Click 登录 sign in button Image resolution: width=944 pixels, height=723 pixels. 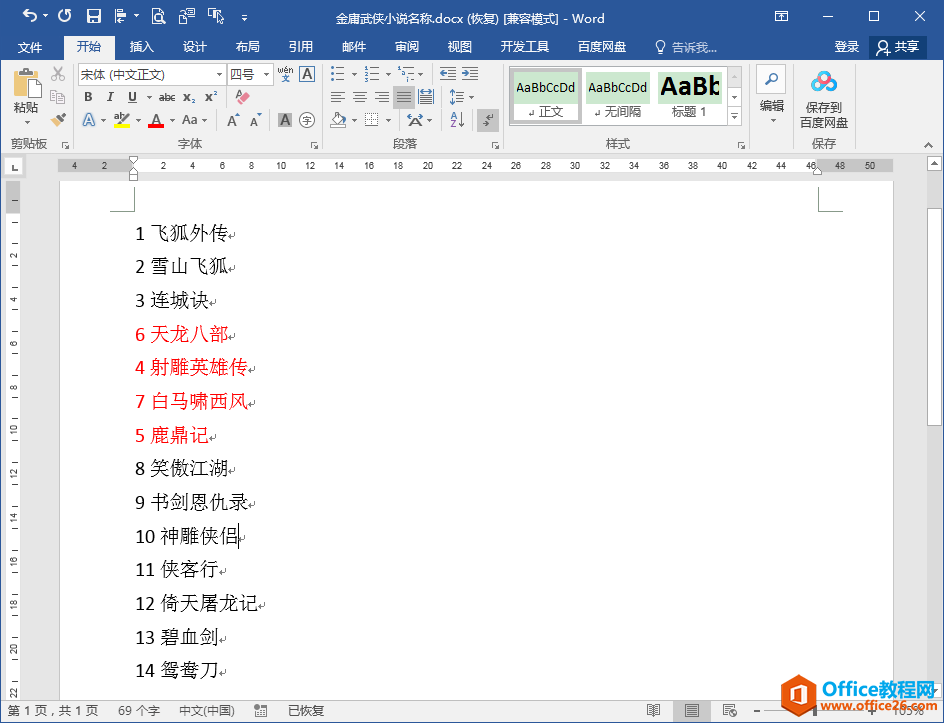click(846, 47)
